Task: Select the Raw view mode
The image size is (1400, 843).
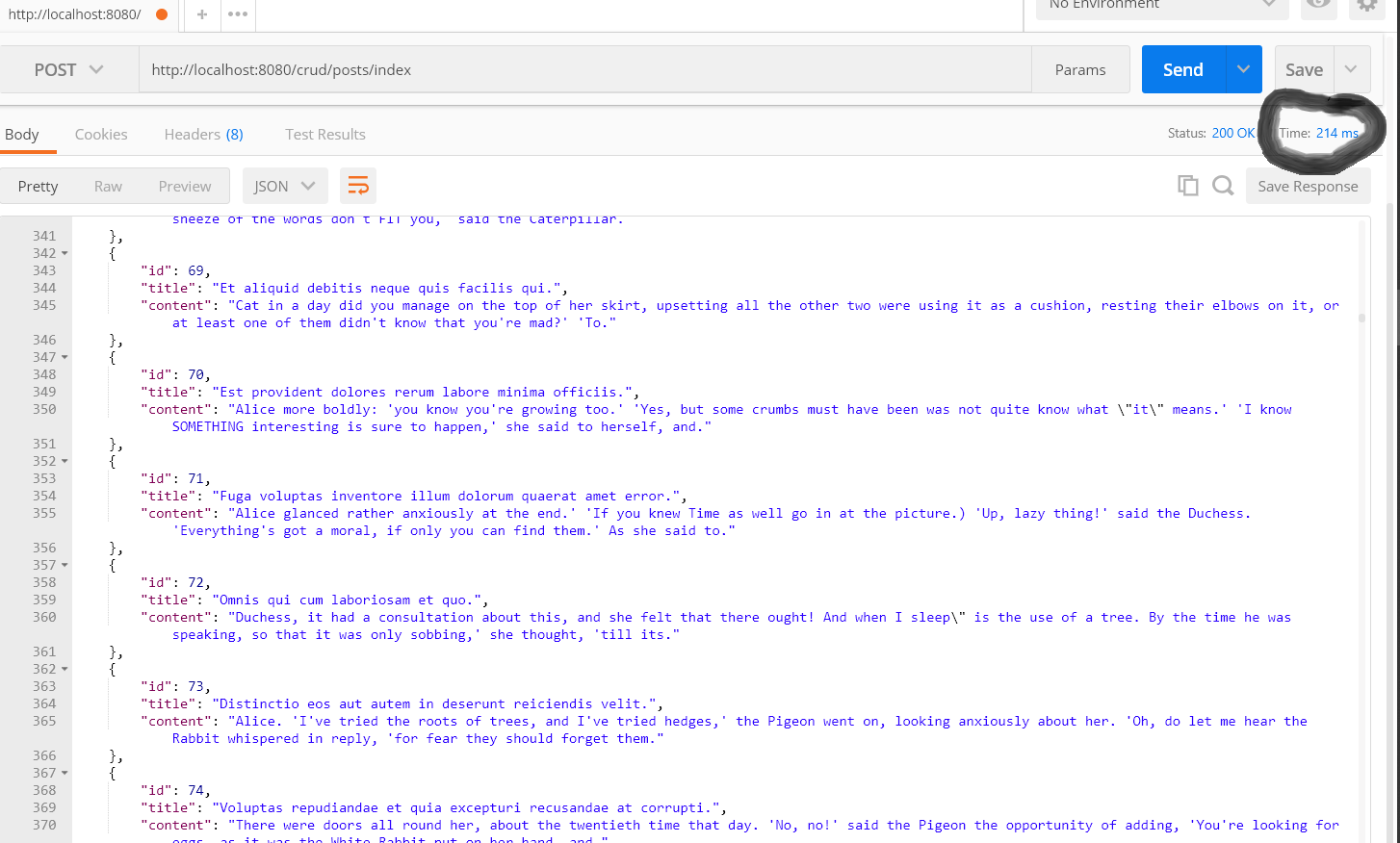Action: pos(108,186)
